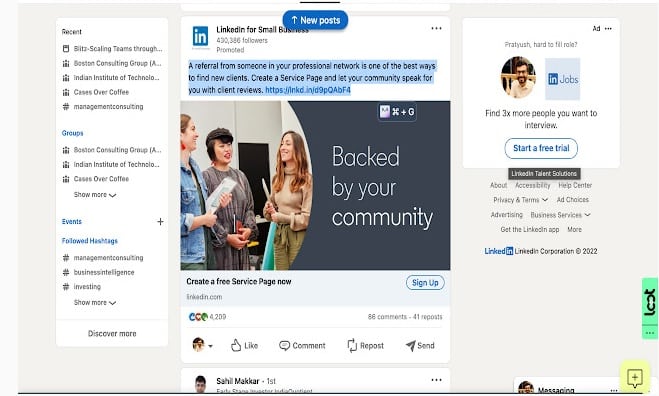Open Cases Over Coffee in Recent
This screenshot has width=659, height=396.
96,92
